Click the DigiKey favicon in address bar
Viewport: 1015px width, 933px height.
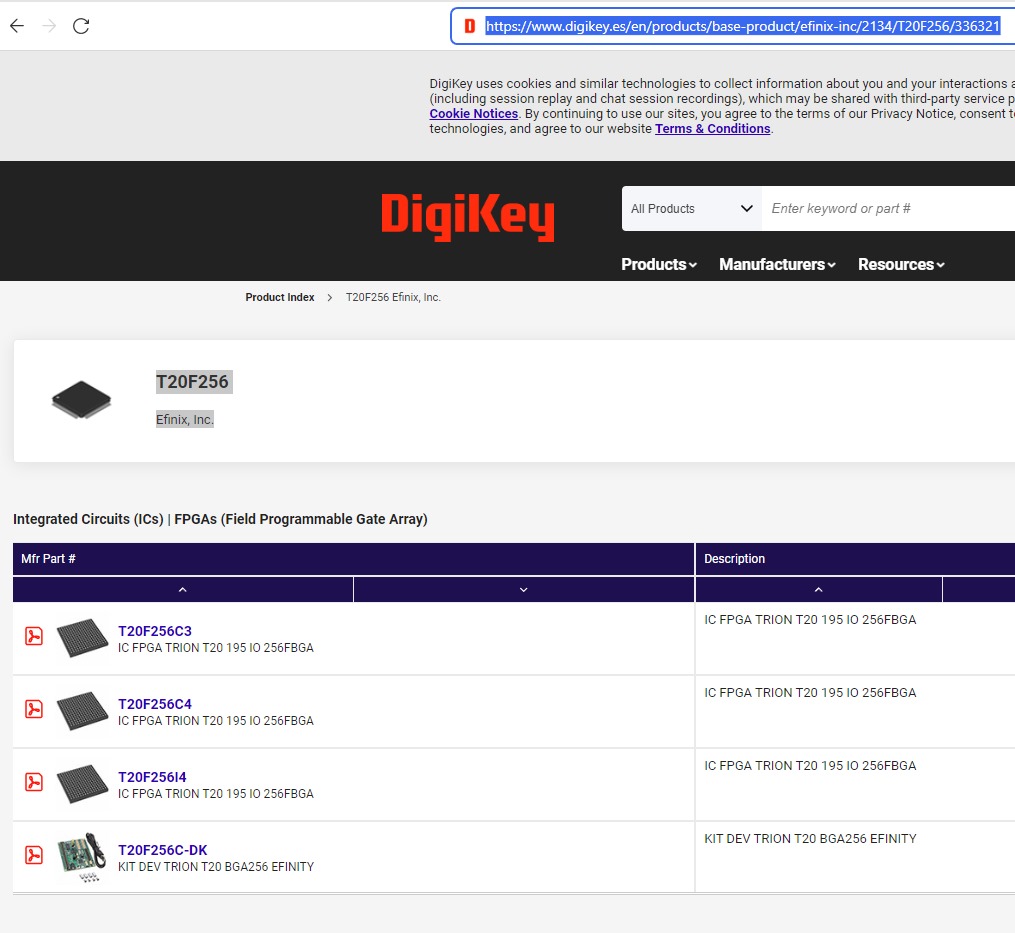(470, 26)
